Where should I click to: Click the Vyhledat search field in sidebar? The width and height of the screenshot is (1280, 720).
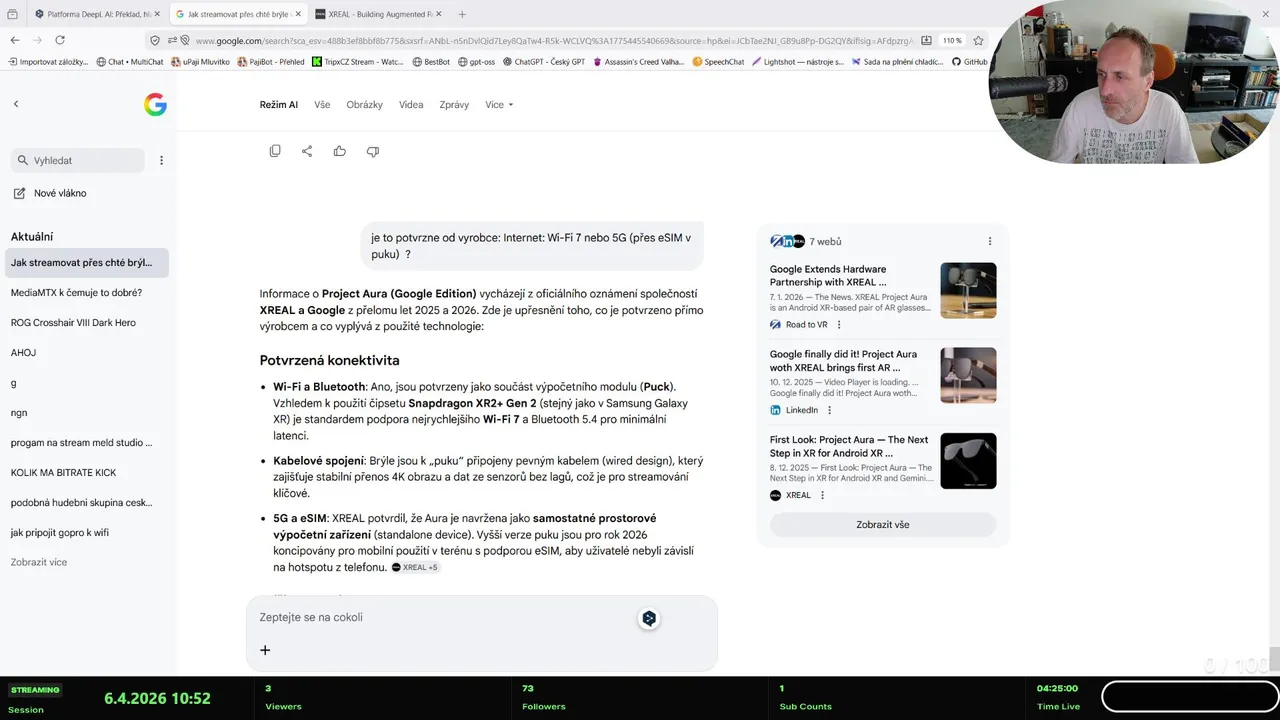pyautogui.click(x=78, y=160)
